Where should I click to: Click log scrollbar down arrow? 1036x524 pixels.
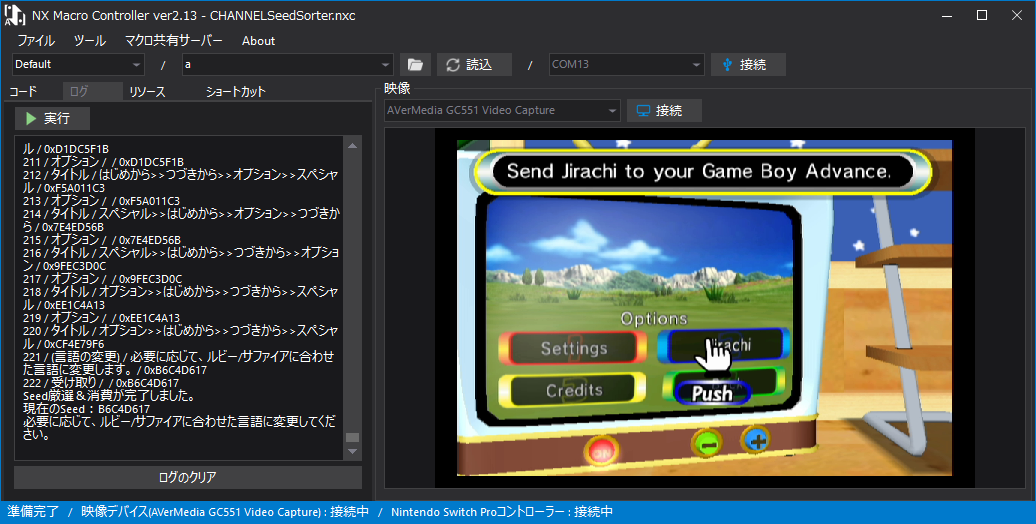[x=353, y=451]
